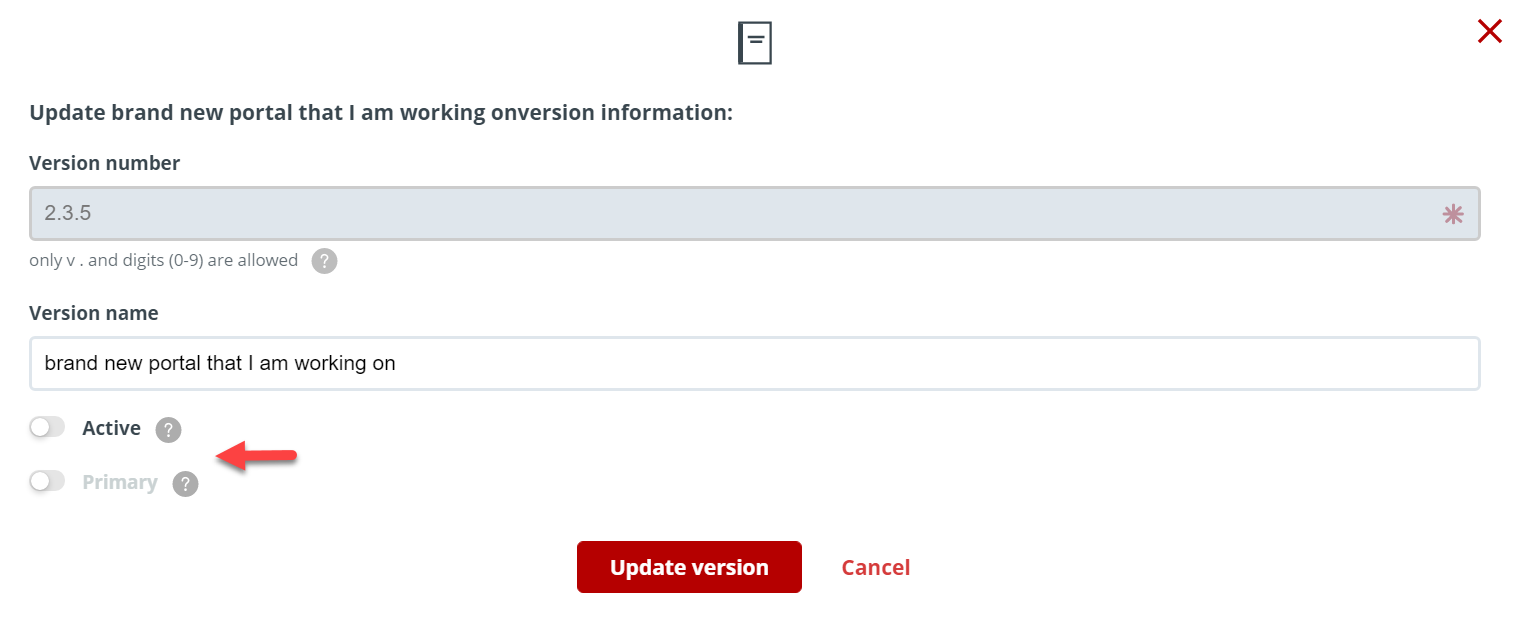Click the Version number field showing 2.3.5
The width and height of the screenshot is (1518, 622).
tap(755, 213)
